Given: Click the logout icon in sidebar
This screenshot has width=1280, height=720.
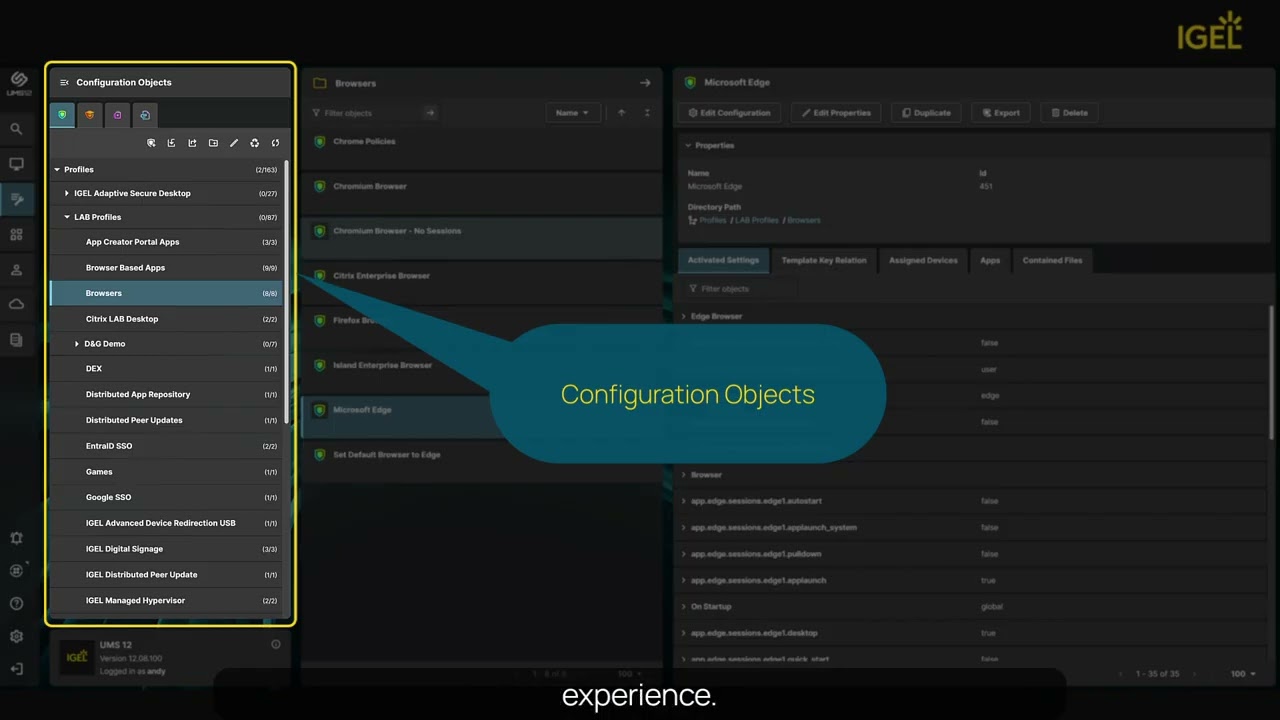Looking at the screenshot, I should 16,669.
